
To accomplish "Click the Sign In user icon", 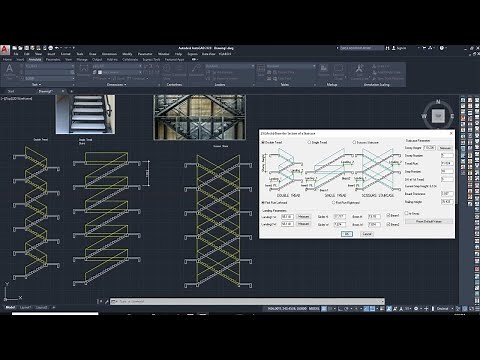I will (394, 48).
